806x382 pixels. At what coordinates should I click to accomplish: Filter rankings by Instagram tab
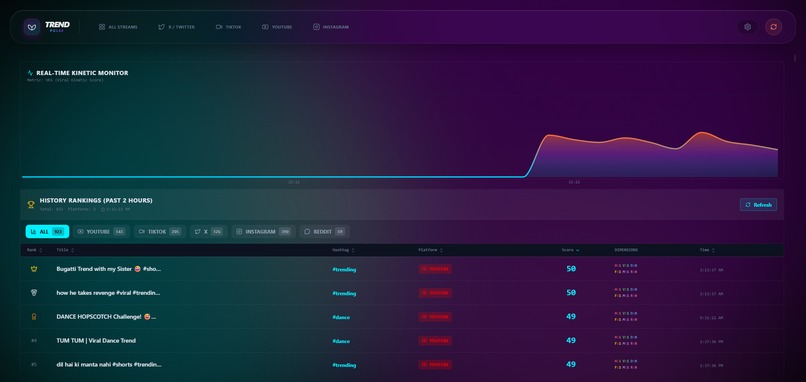tap(263, 231)
